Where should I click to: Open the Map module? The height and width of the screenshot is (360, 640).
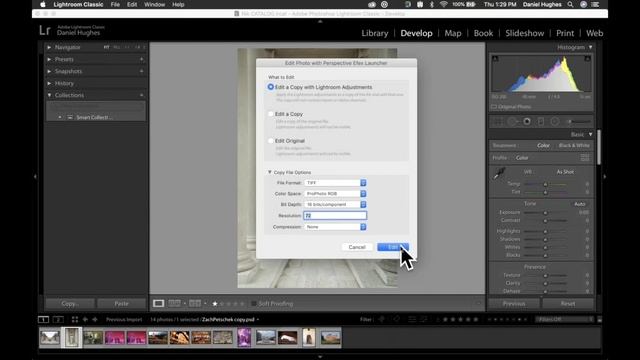pyautogui.click(x=453, y=33)
